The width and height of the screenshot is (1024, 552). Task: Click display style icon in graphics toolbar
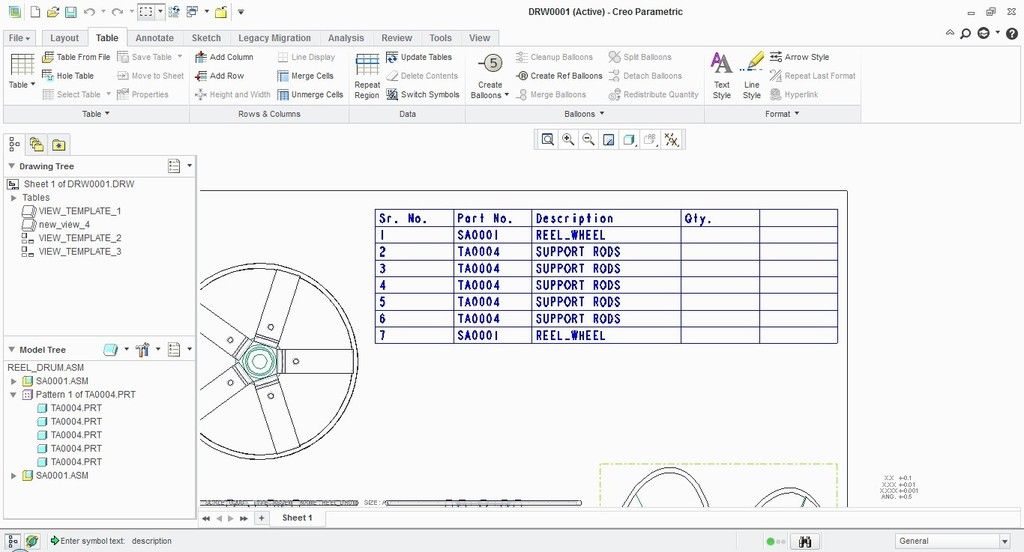tap(629, 139)
